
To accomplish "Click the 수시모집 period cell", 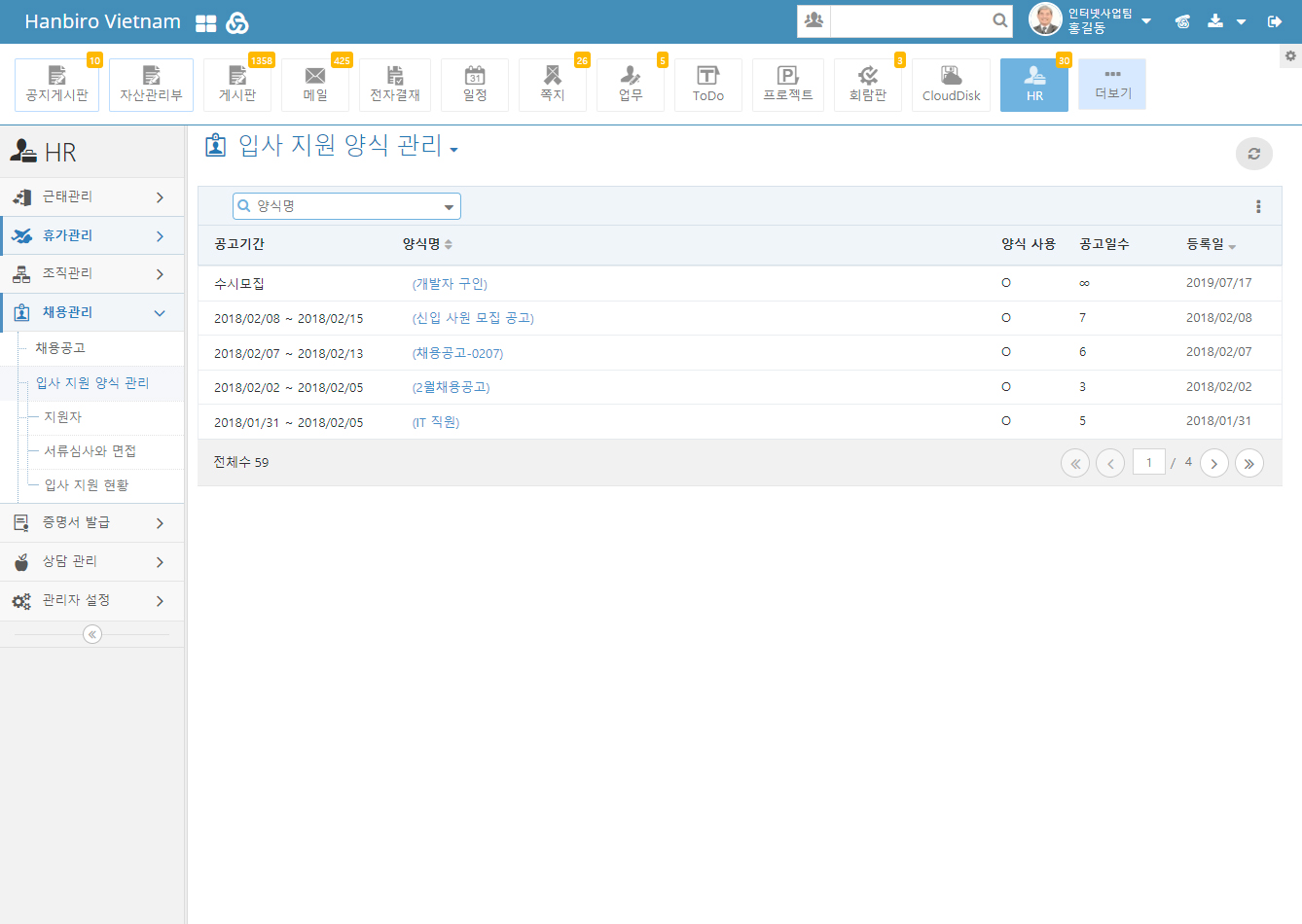I will [x=239, y=284].
